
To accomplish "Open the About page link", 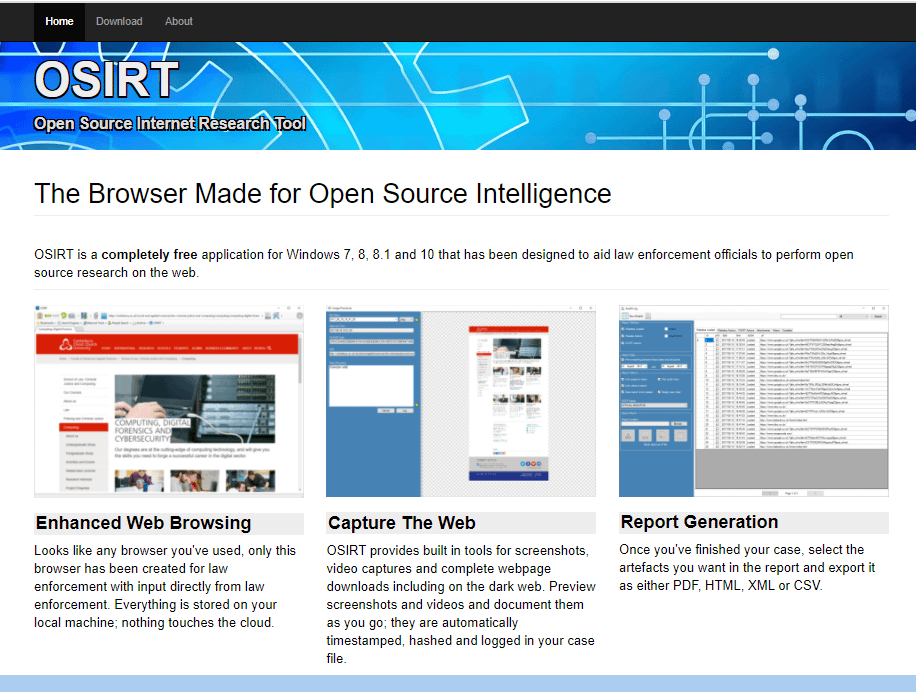I will tap(179, 21).
